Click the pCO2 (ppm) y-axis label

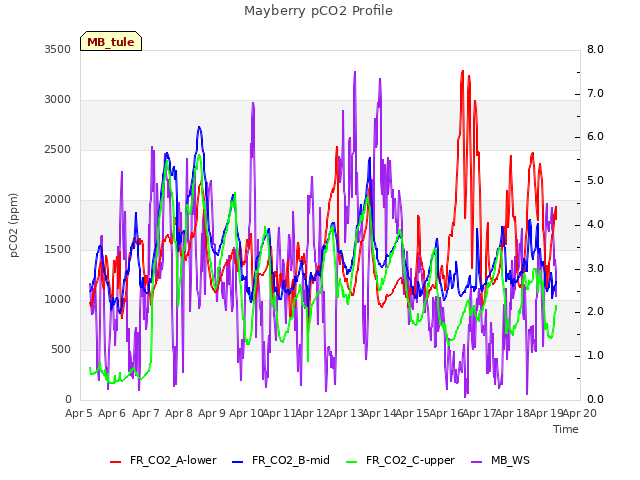(14, 225)
